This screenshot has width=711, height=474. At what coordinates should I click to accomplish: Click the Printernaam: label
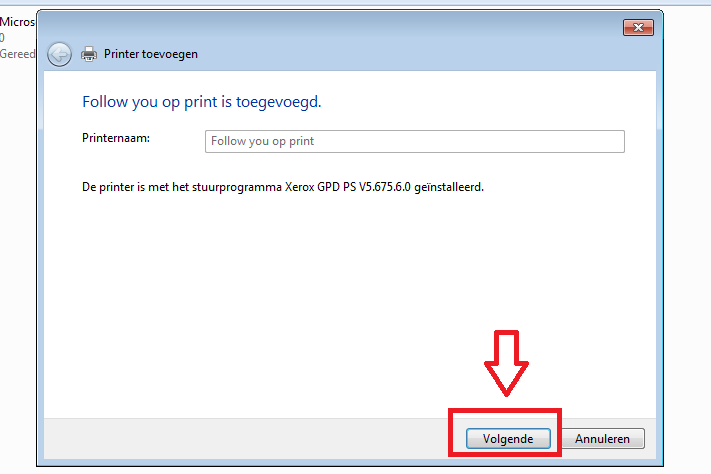(116, 138)
